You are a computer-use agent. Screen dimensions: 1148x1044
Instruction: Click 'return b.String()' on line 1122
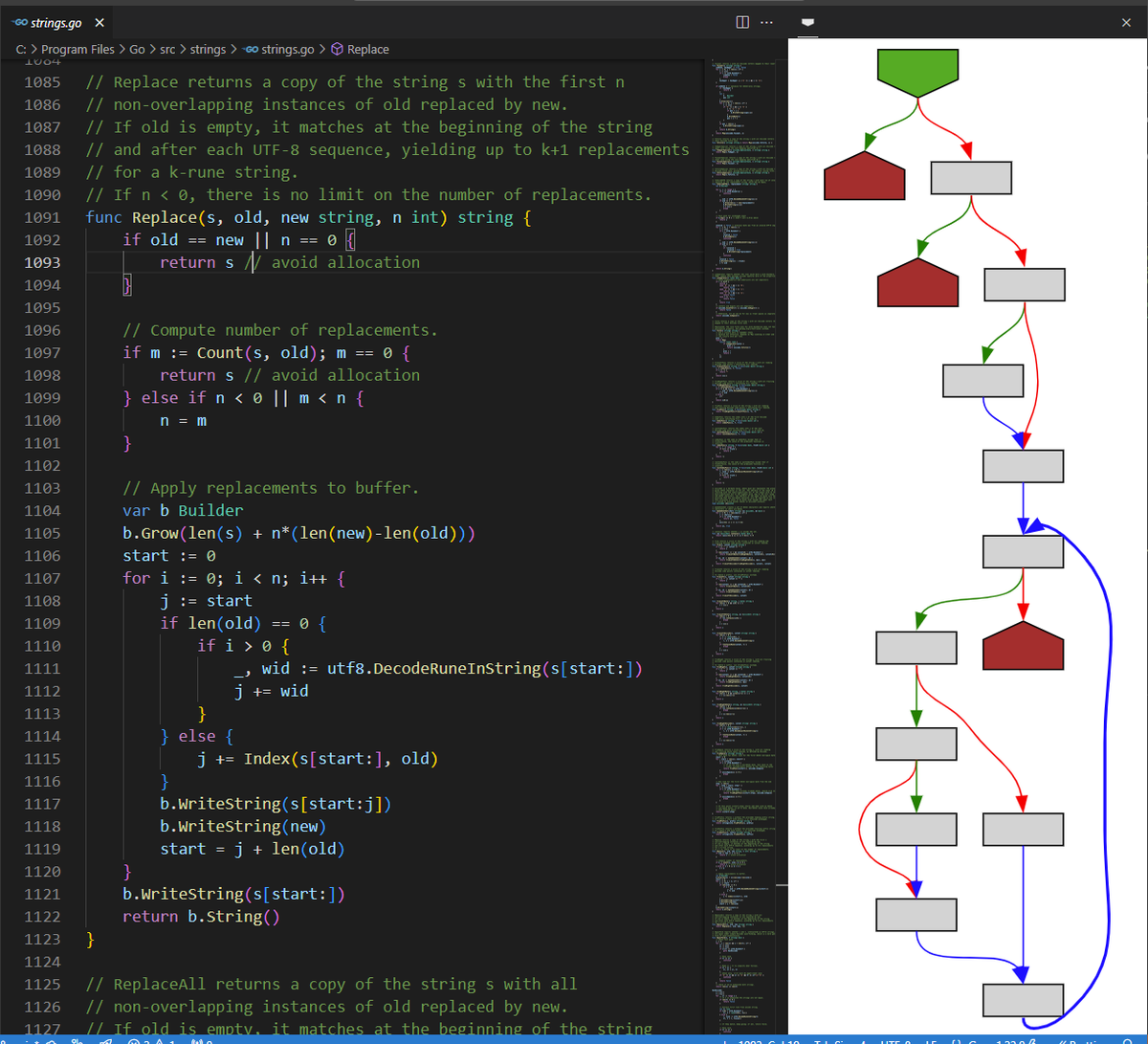click(x=202, y=917)
